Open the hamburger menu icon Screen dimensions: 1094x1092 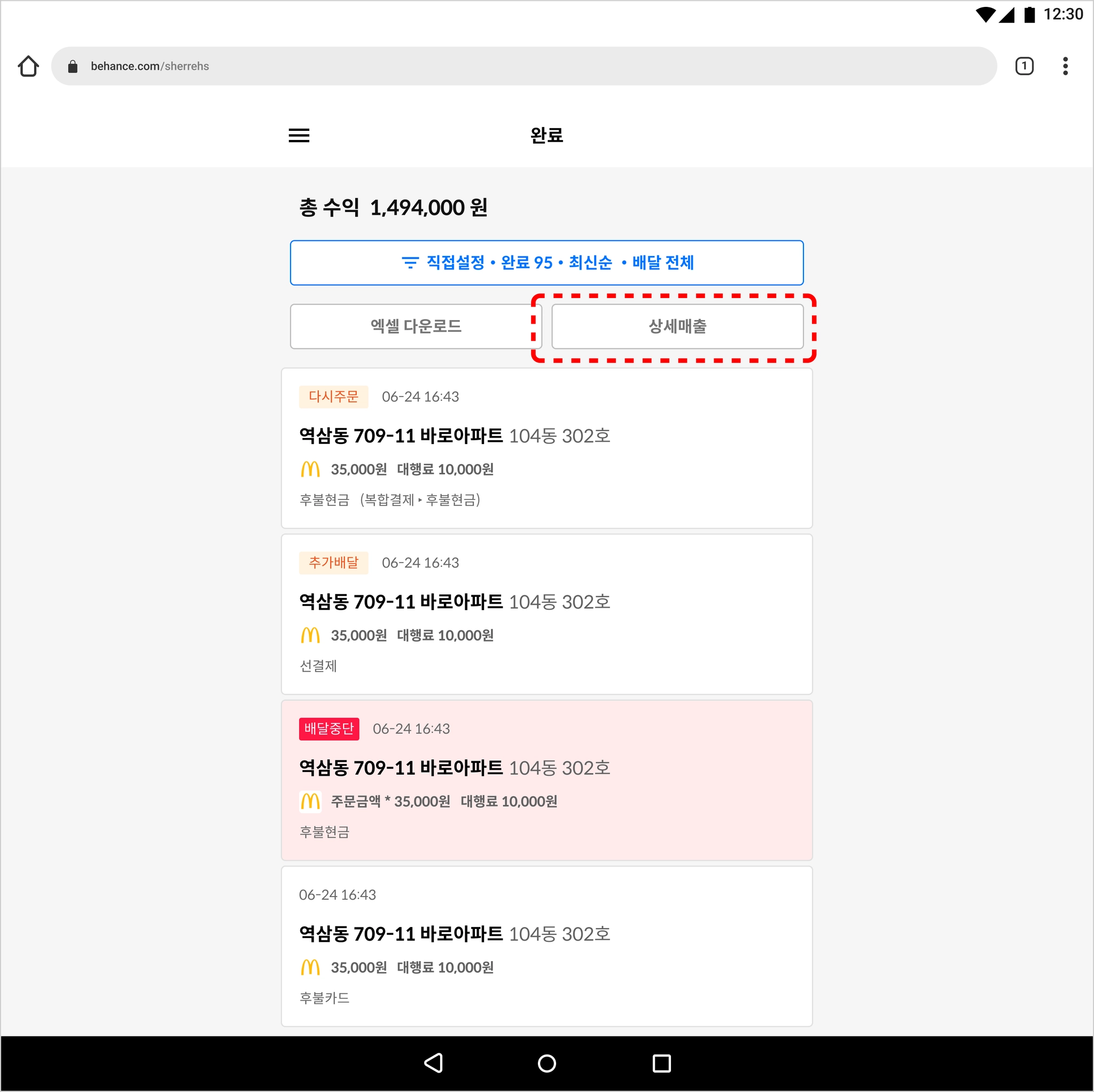point(299,135)
